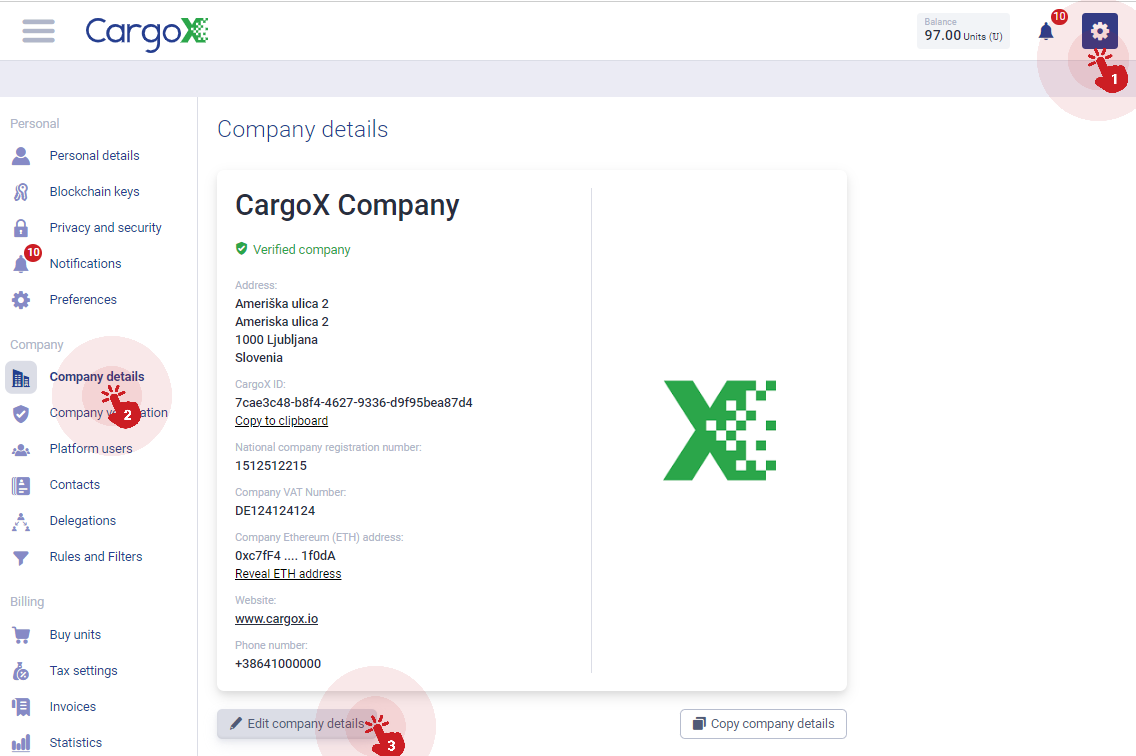Copy CargoX ID to clipboard
This screenshot has width=1136, height=756.
pos(281,421)
